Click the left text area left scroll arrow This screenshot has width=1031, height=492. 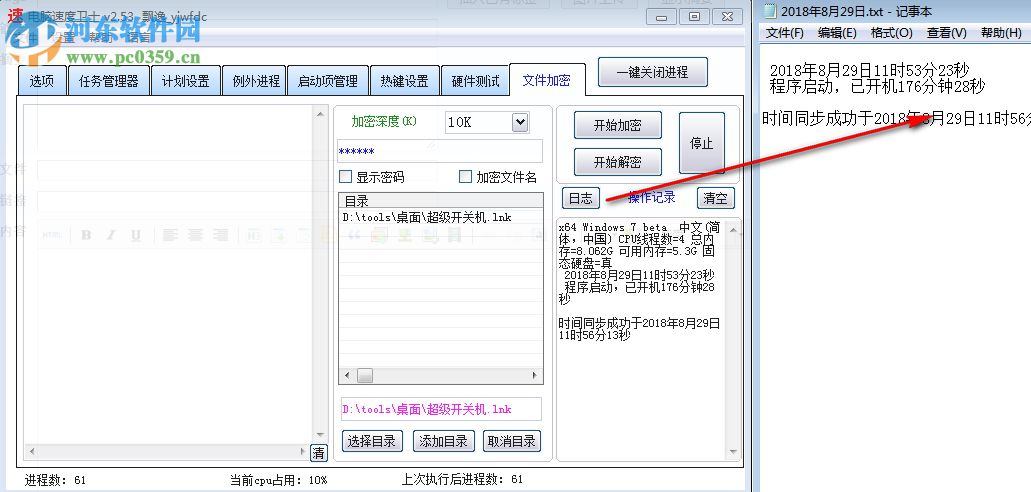pyautogui.click(x=32, y=452)
